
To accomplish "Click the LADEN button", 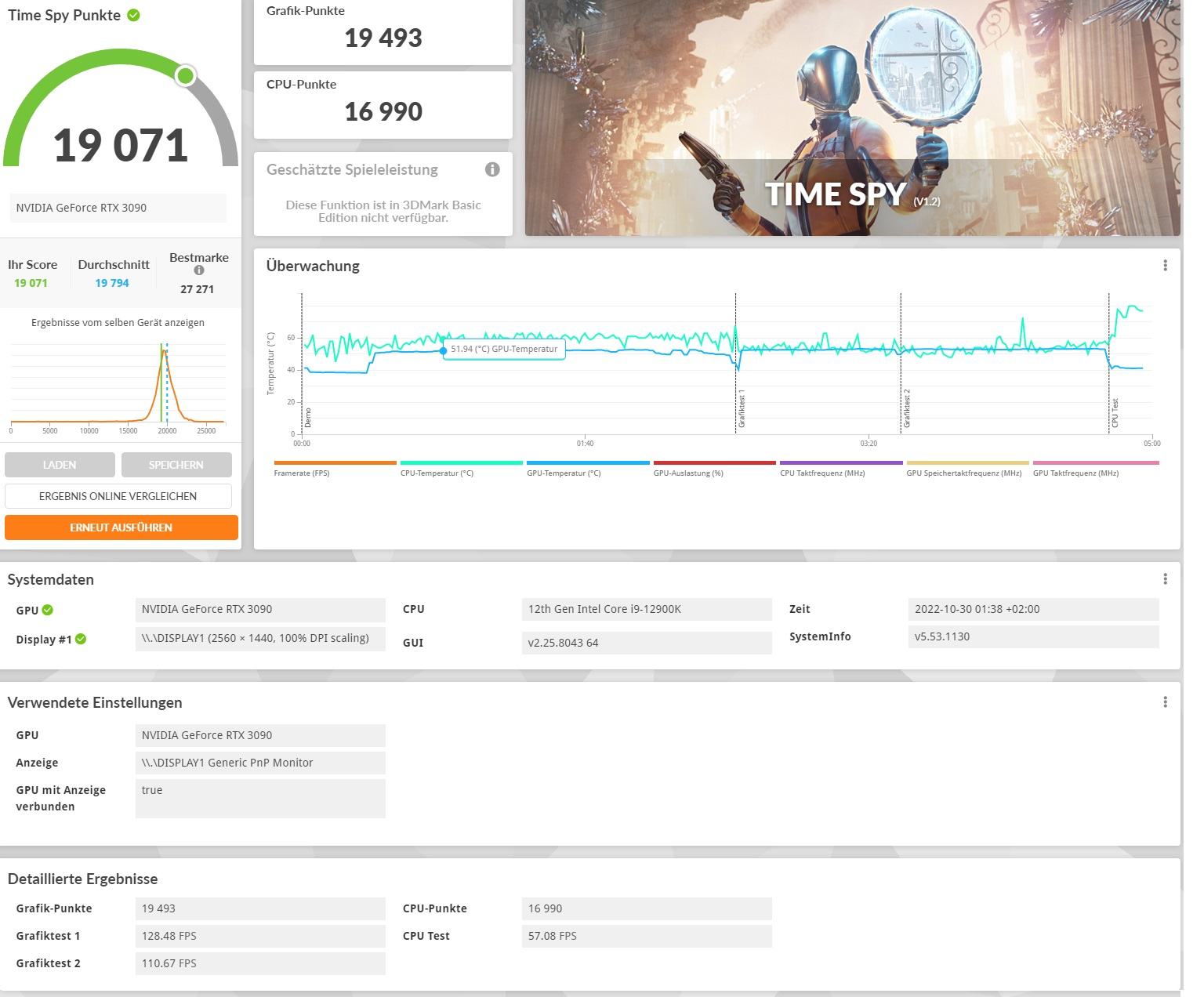I will (60, 465).
